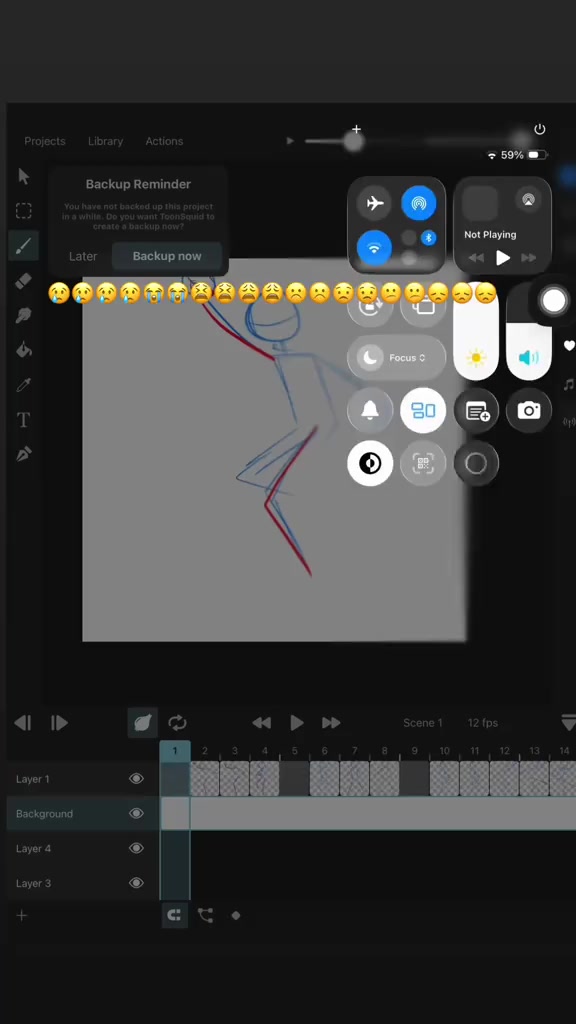Open the Scene 1 selector
Screen dimensions: 576x1024
(x=423, y=723)
